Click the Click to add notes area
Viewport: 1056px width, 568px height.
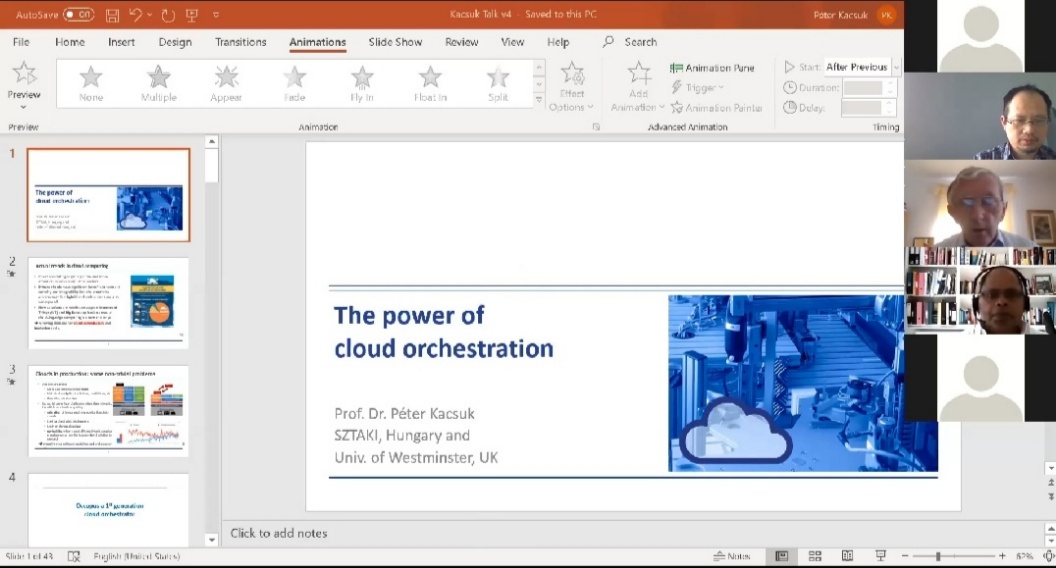point(279,533)
